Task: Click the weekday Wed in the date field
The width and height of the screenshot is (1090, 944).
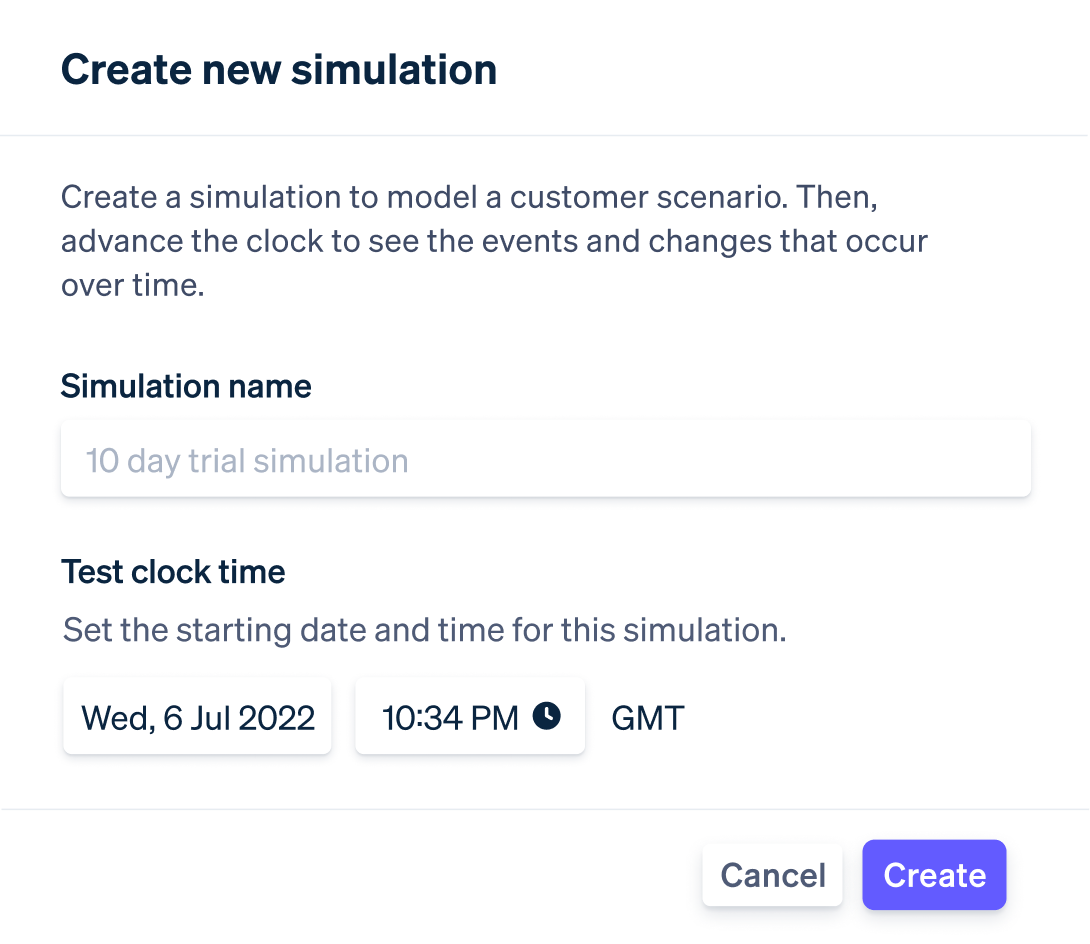Action: coord(113,718)
